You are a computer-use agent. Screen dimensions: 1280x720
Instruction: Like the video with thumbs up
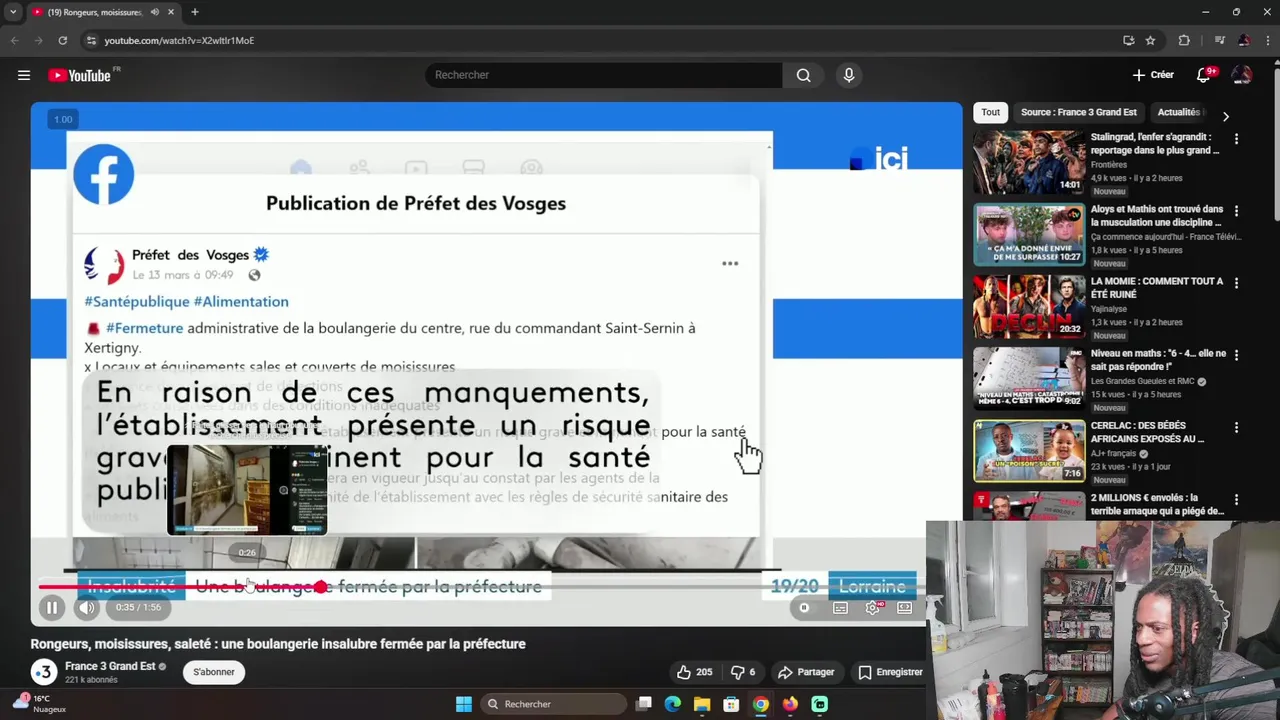pos(694,672)
